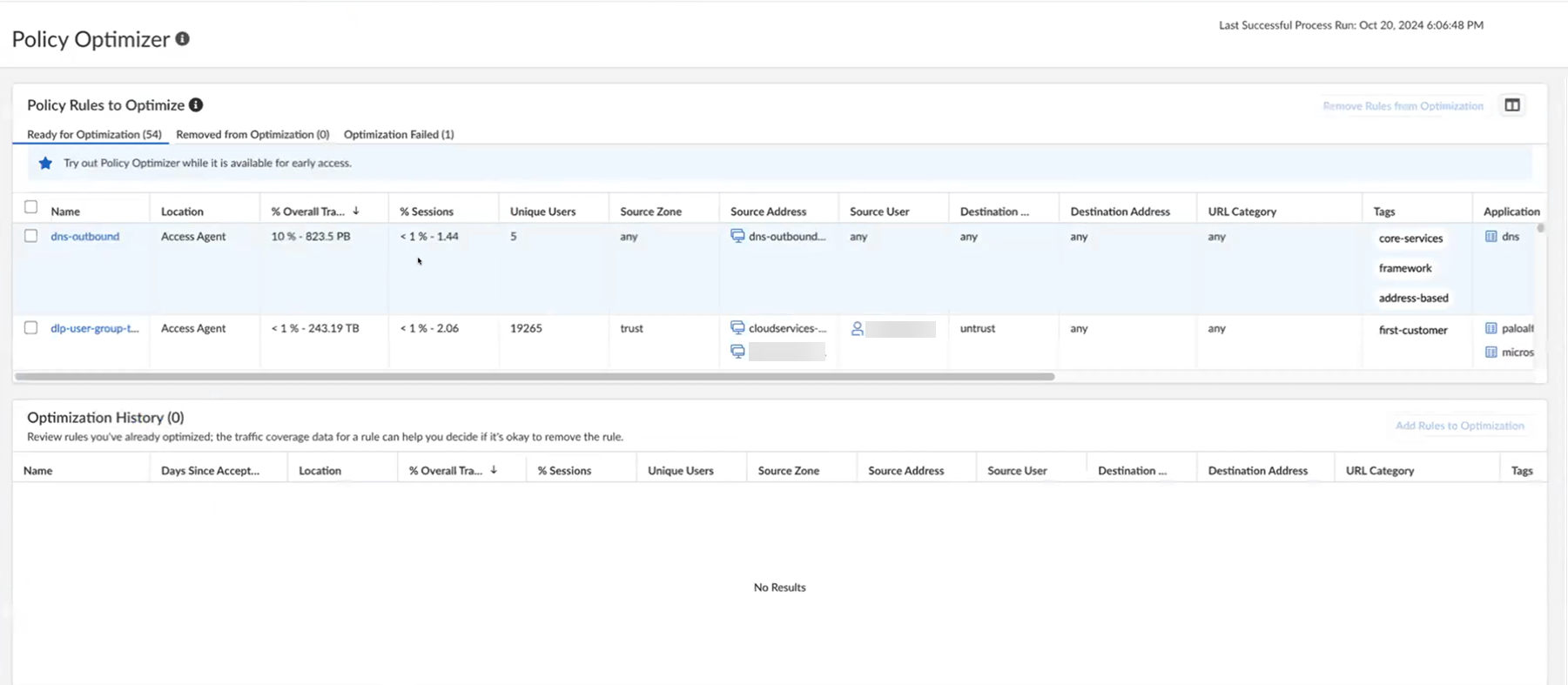Image resolution: width=1568 pixels, height=685 pixels.
Task: Sort by % Overall Traffic arrow in rules table
Action: coord(356,212)
